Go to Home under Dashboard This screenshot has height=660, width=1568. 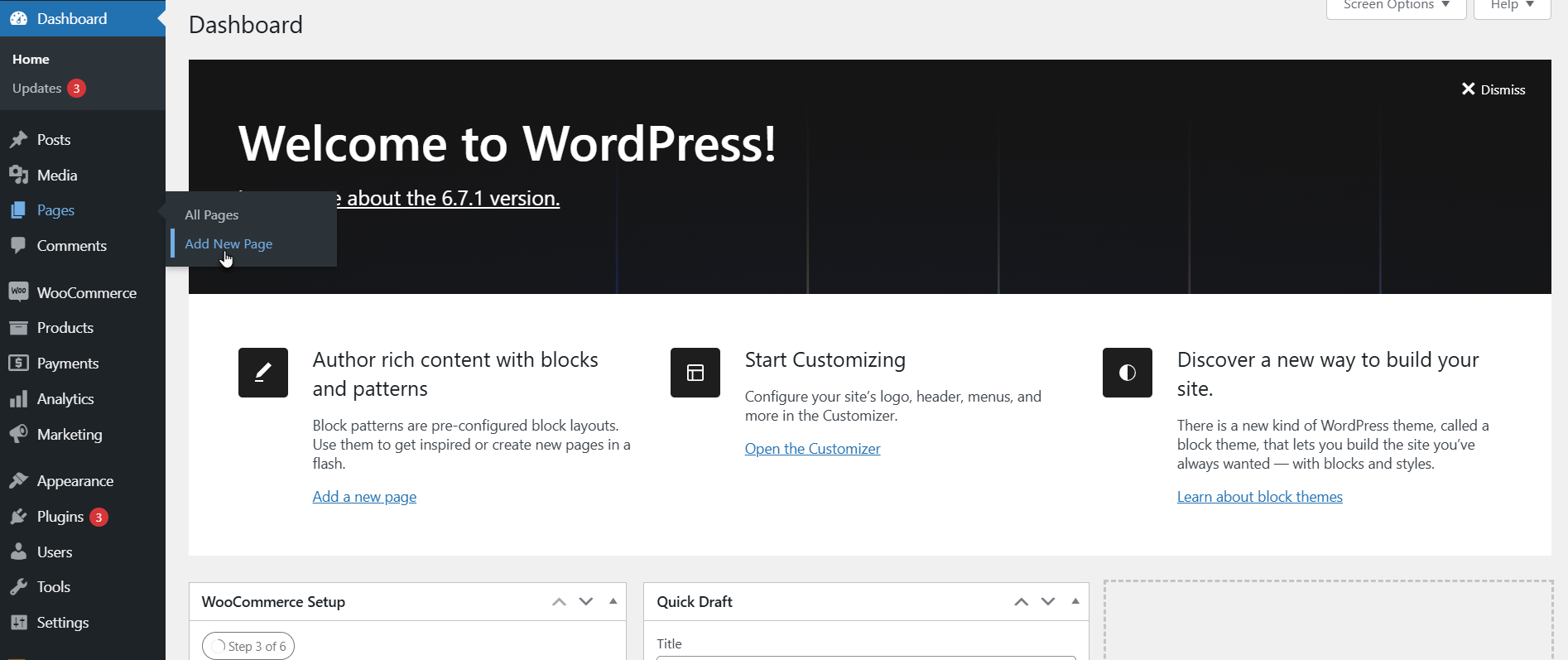(31, 60)
